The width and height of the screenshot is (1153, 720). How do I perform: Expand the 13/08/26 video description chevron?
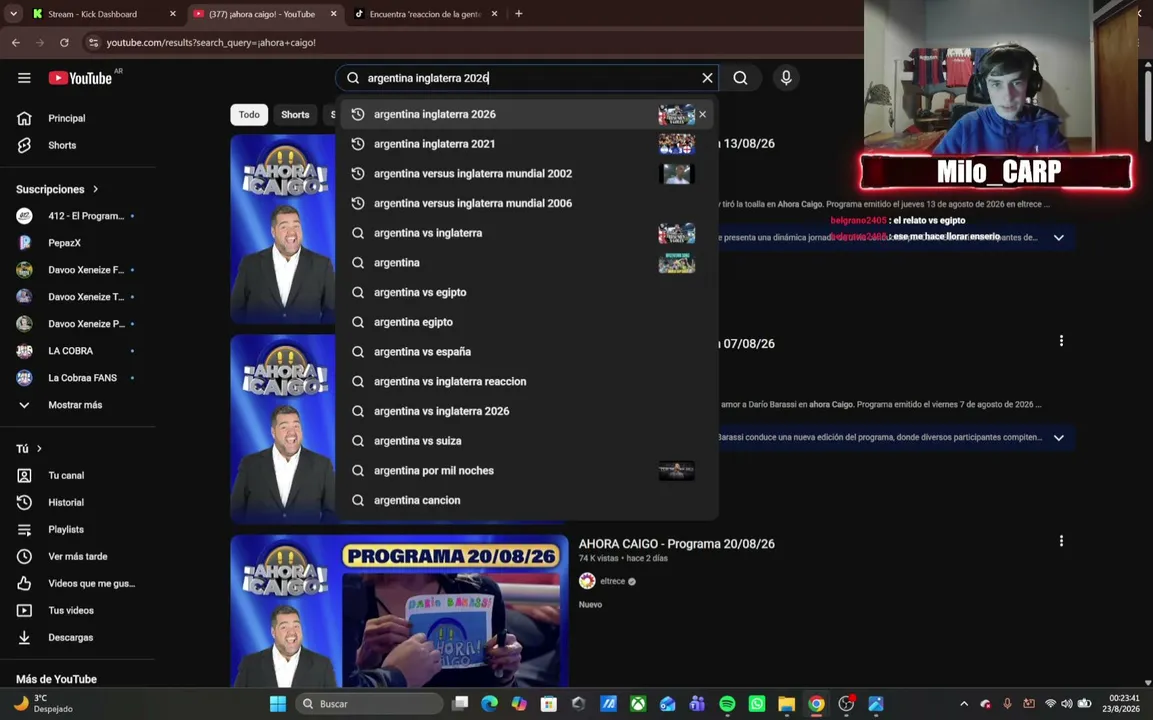(x=1059, y=238)
